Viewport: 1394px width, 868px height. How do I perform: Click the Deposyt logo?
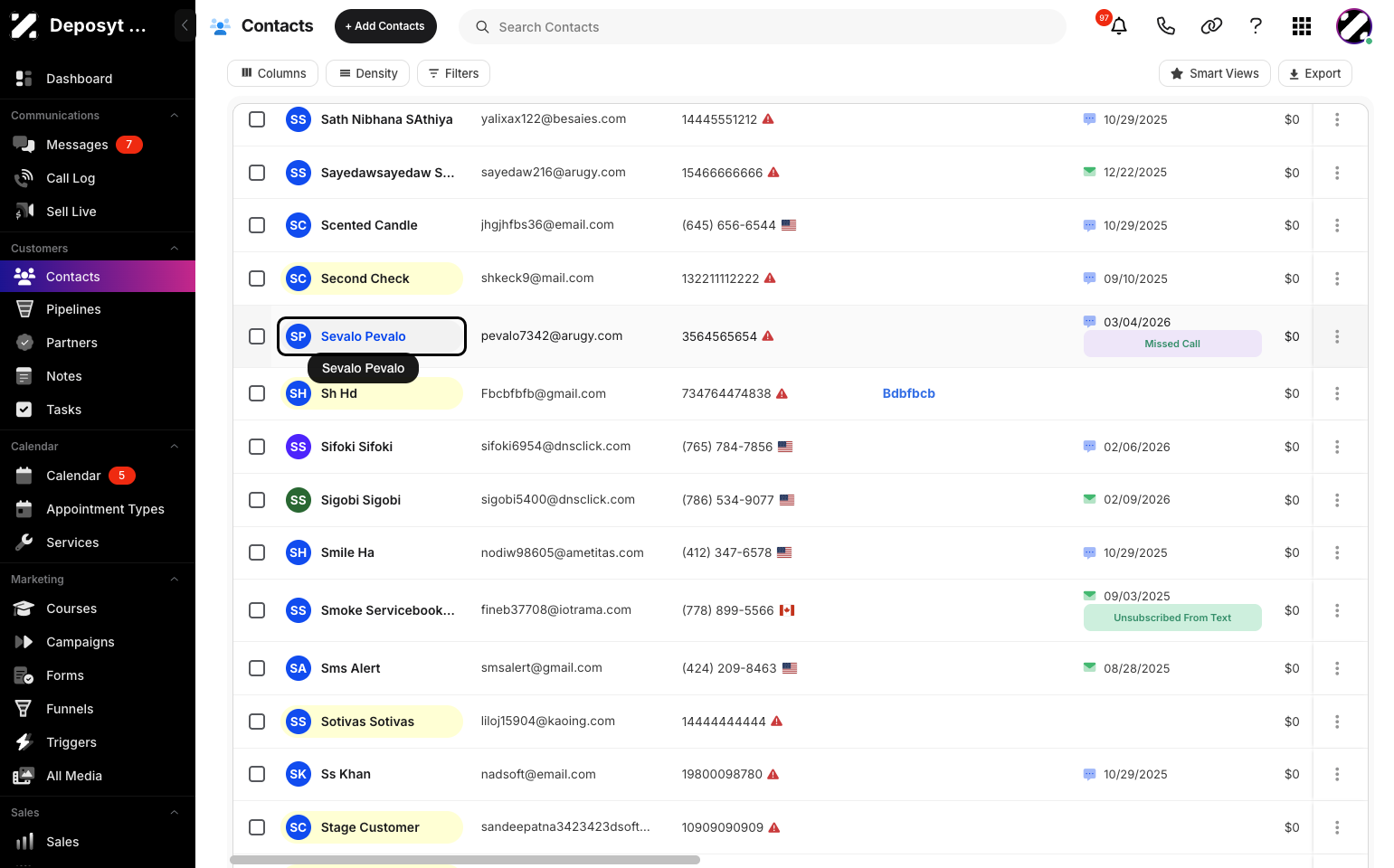click(x=24, y=25)
